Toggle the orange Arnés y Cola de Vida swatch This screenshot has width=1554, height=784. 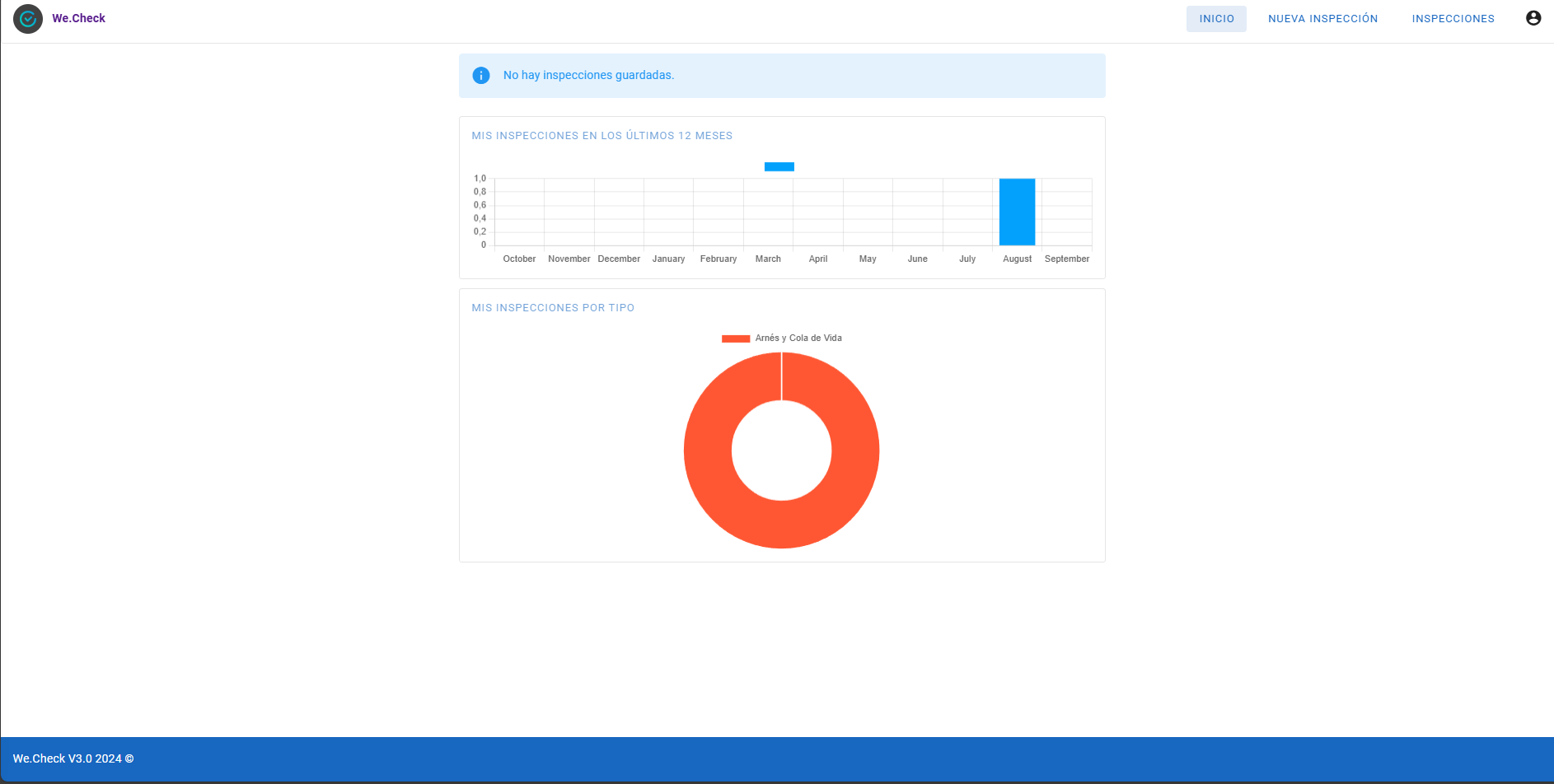[735, 338]
